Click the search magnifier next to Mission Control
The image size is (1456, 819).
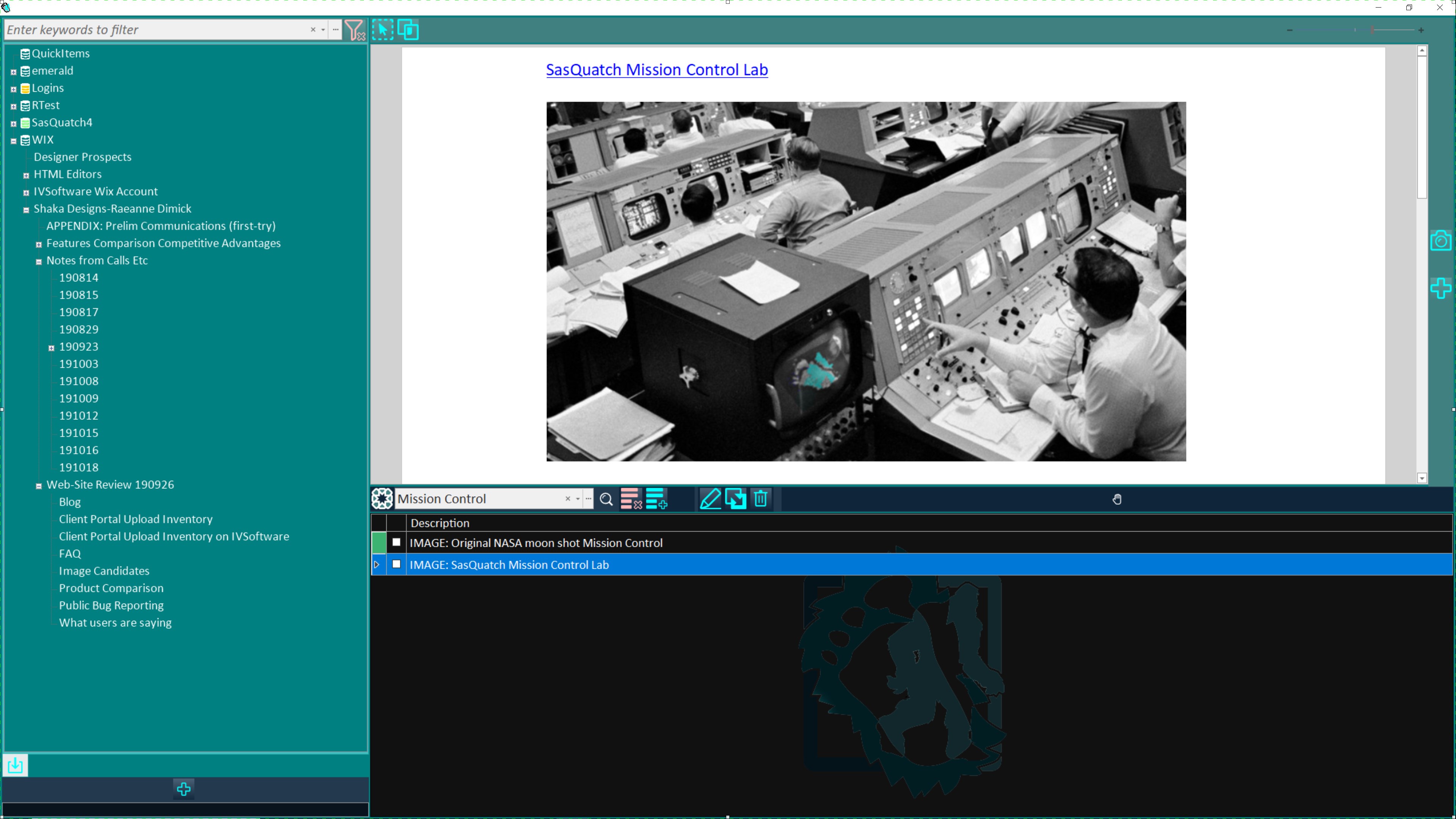point(607,499)
